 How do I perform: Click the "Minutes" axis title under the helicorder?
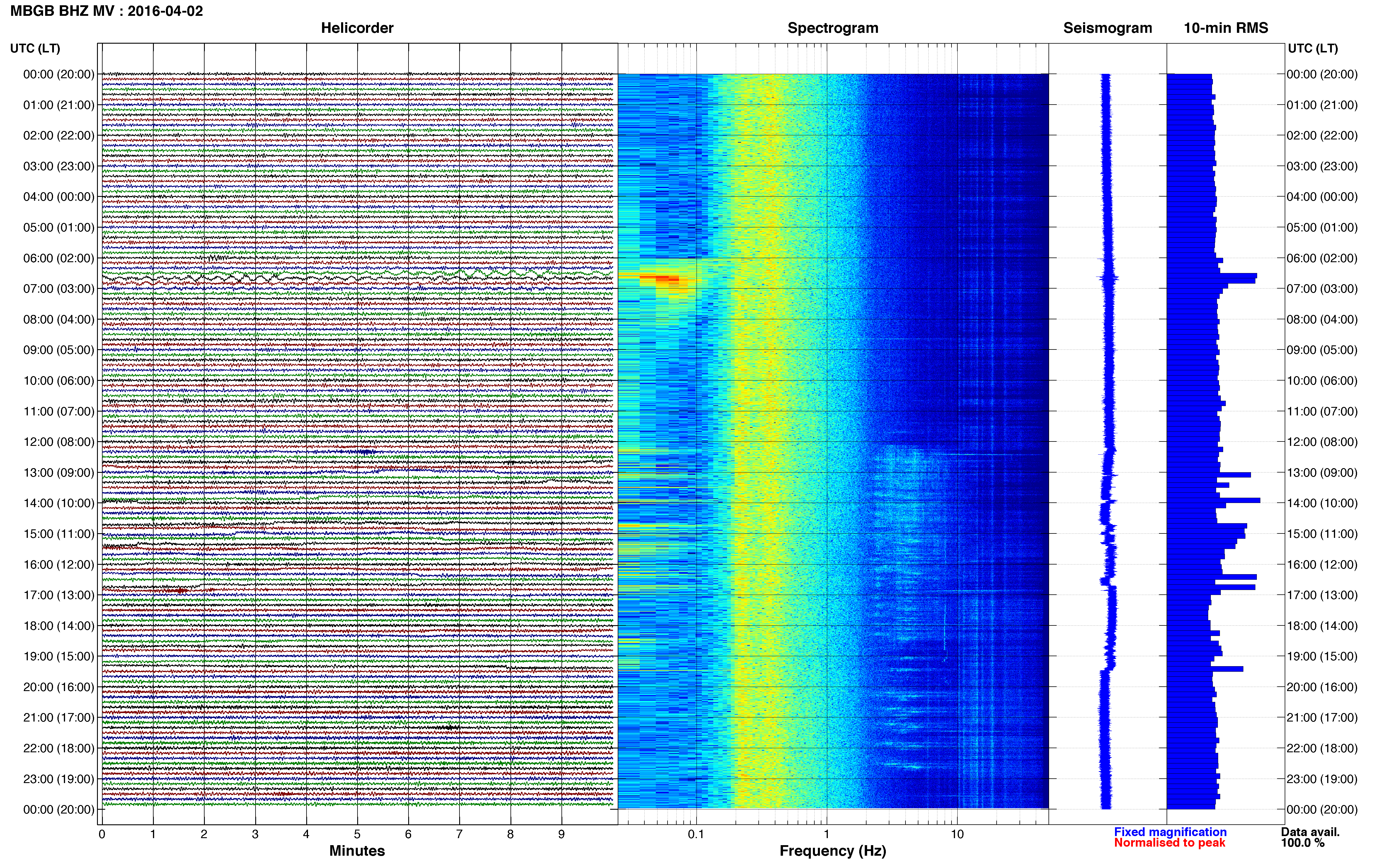[x=357, y=851]
